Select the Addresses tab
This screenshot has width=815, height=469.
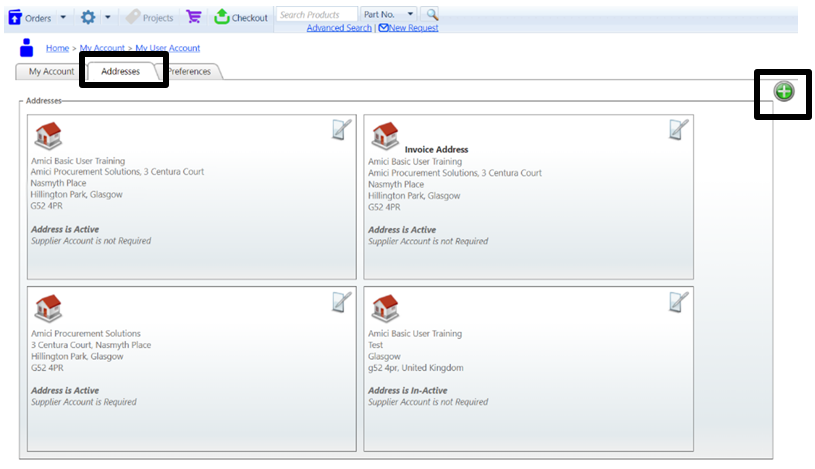[121, 72]
